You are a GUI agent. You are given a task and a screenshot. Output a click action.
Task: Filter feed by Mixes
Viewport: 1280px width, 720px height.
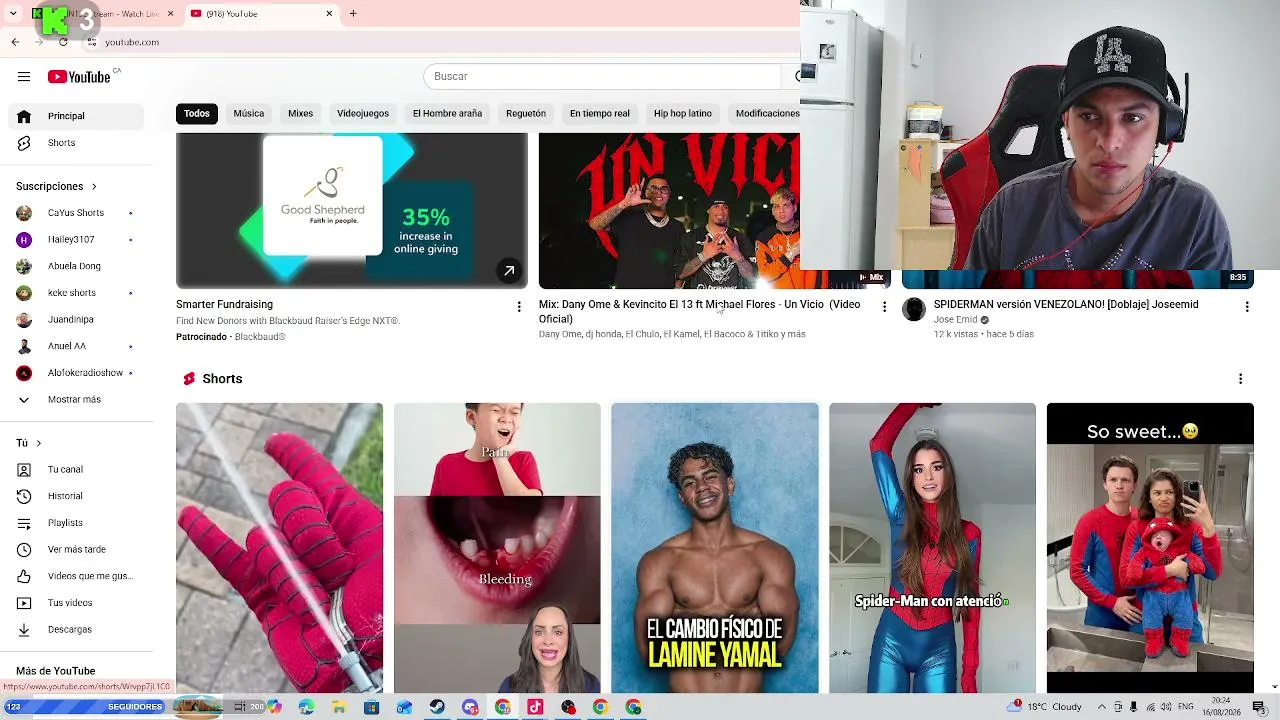click(301, 114)
